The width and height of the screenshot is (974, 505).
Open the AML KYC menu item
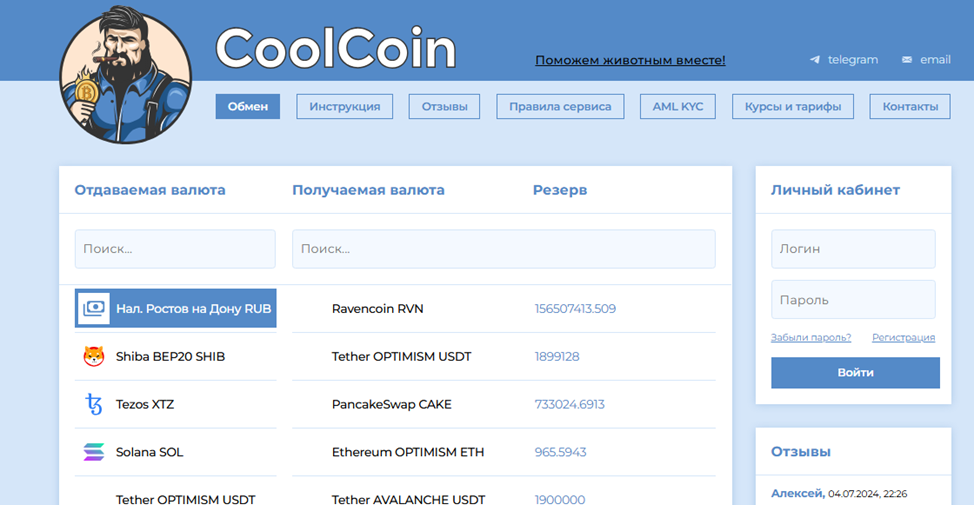[x=678, y=106]
